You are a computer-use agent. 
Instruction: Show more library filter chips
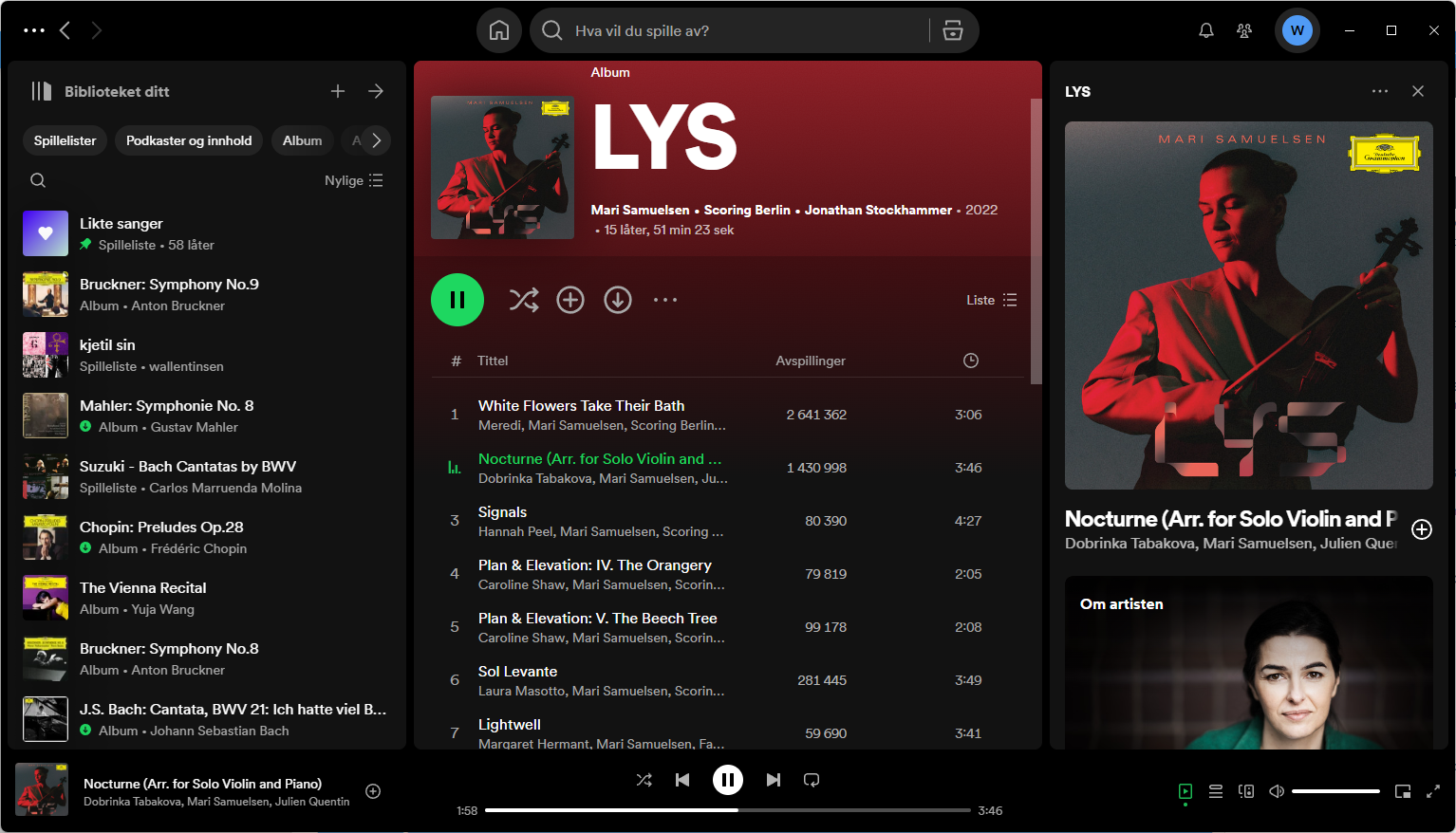(x=376, y=140)
